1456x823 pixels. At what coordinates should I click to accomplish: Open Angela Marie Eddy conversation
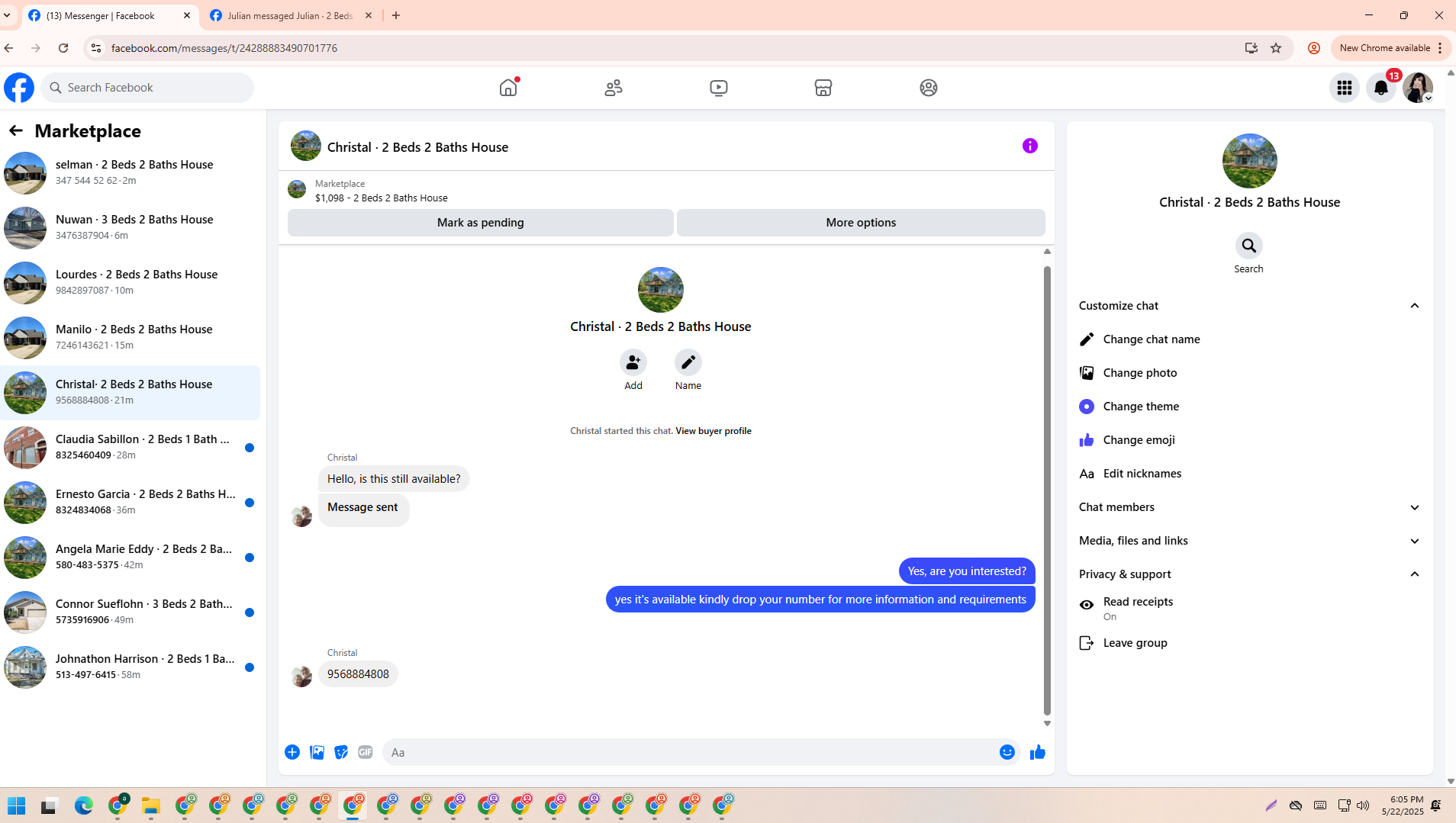(130, 557)
